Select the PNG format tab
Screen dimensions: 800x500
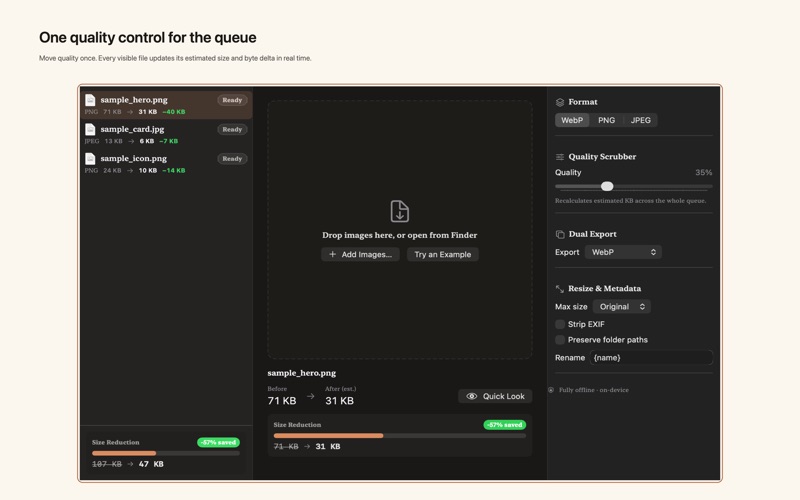click(x=607, y=120)
